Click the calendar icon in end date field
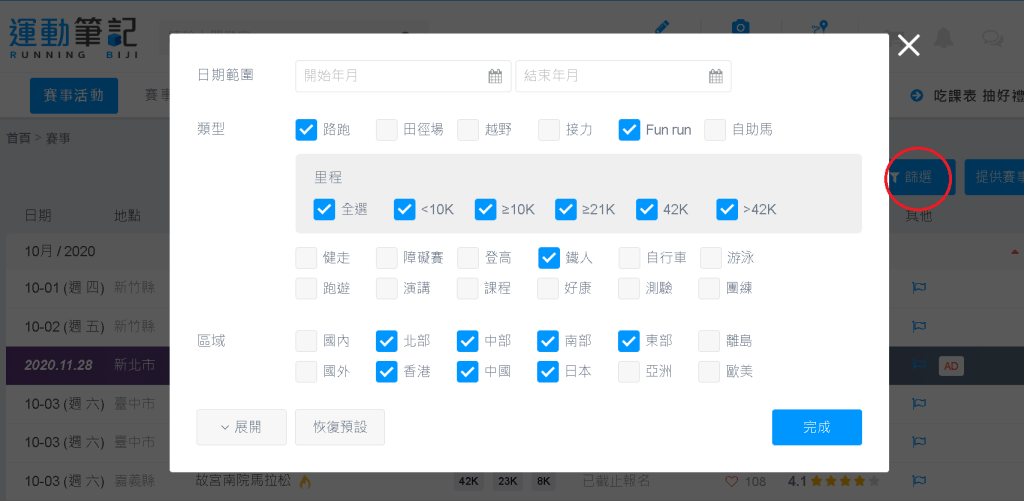This screenshot has width=1024, height=501. click(716, 76)
